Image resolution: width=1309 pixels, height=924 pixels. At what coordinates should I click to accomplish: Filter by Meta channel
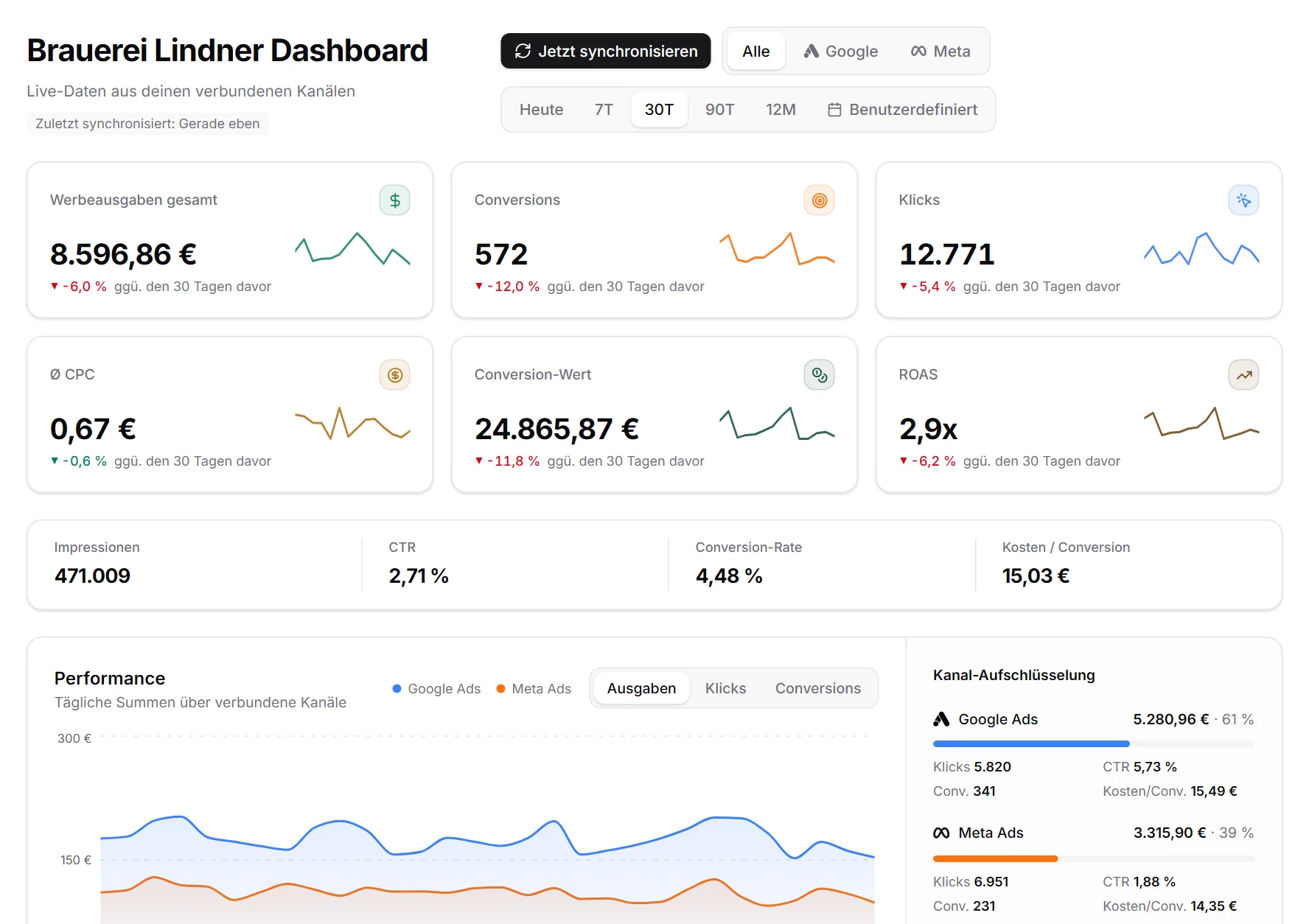940,51
